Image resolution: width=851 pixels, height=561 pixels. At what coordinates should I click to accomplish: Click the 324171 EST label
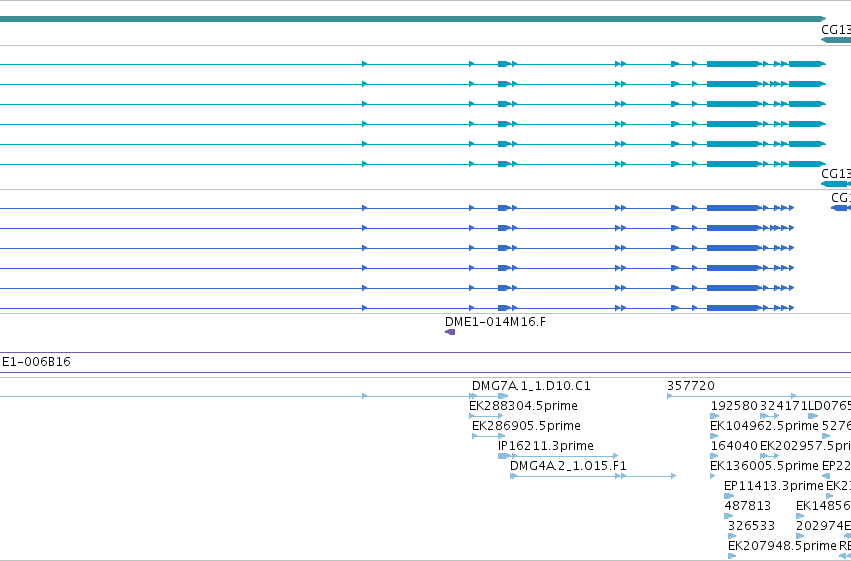tap(783, 406)
